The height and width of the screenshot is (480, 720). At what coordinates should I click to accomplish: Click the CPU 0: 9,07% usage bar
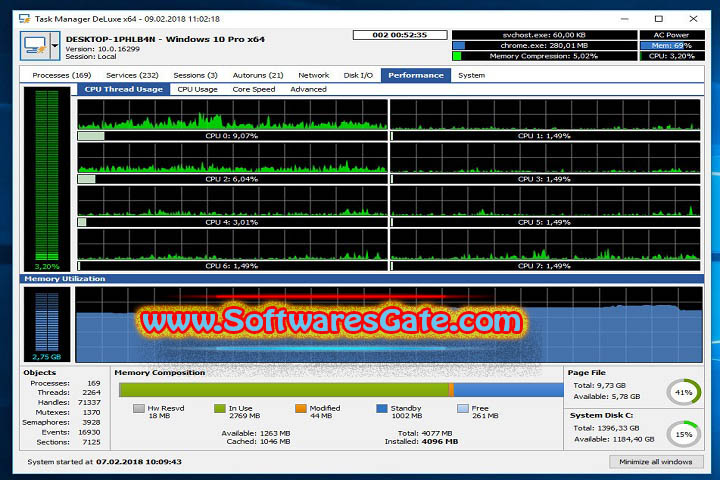click(232, 136)
